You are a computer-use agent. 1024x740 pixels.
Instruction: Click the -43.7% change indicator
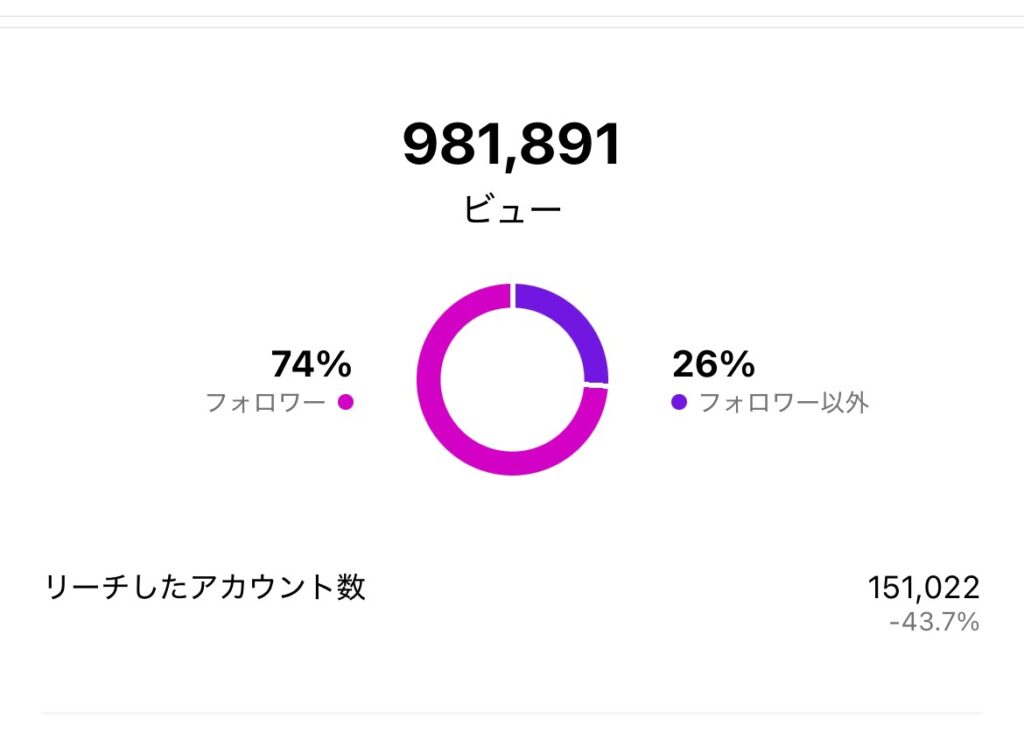click(934, 622)
